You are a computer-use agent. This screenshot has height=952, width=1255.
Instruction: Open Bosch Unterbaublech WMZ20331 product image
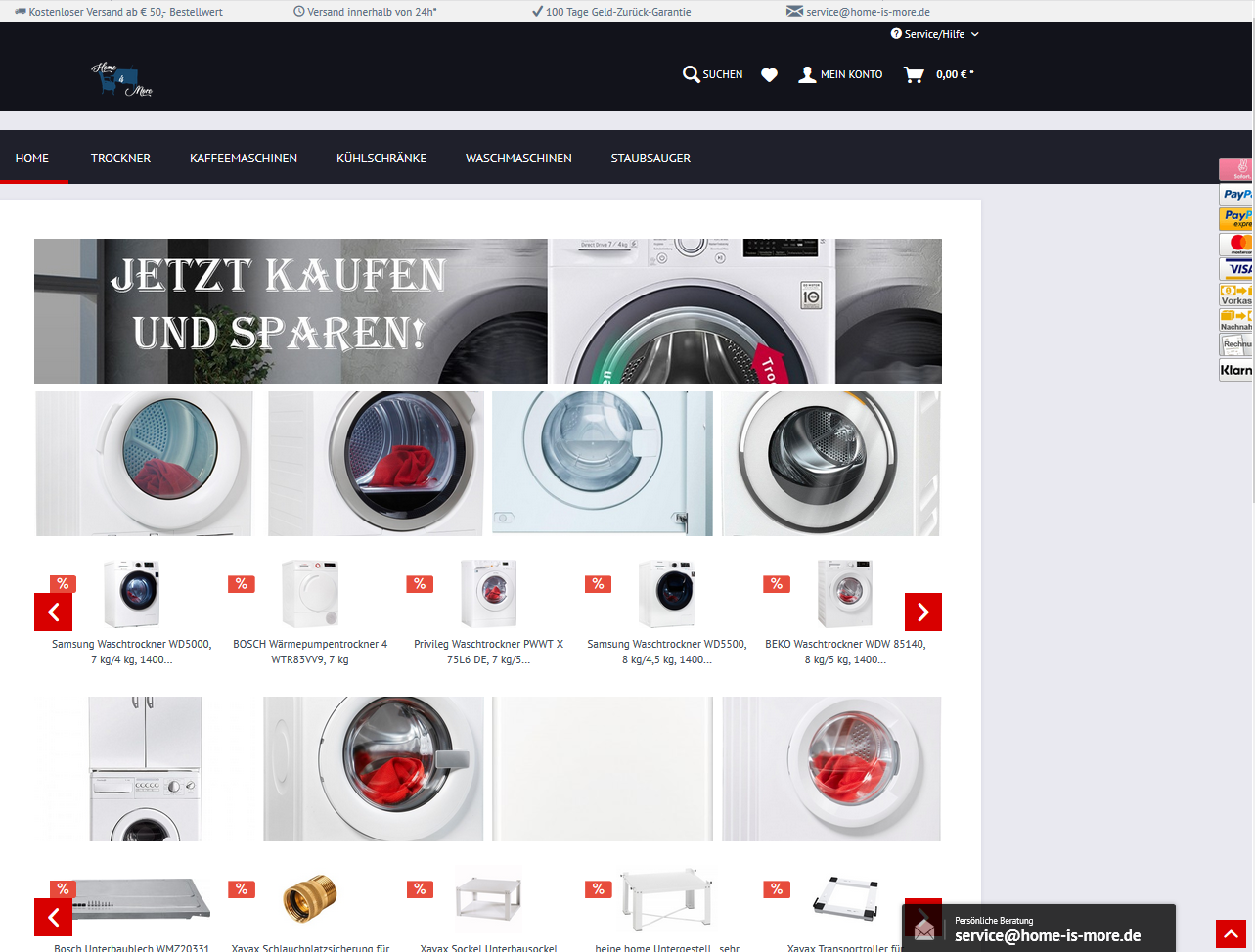(132, 900)
